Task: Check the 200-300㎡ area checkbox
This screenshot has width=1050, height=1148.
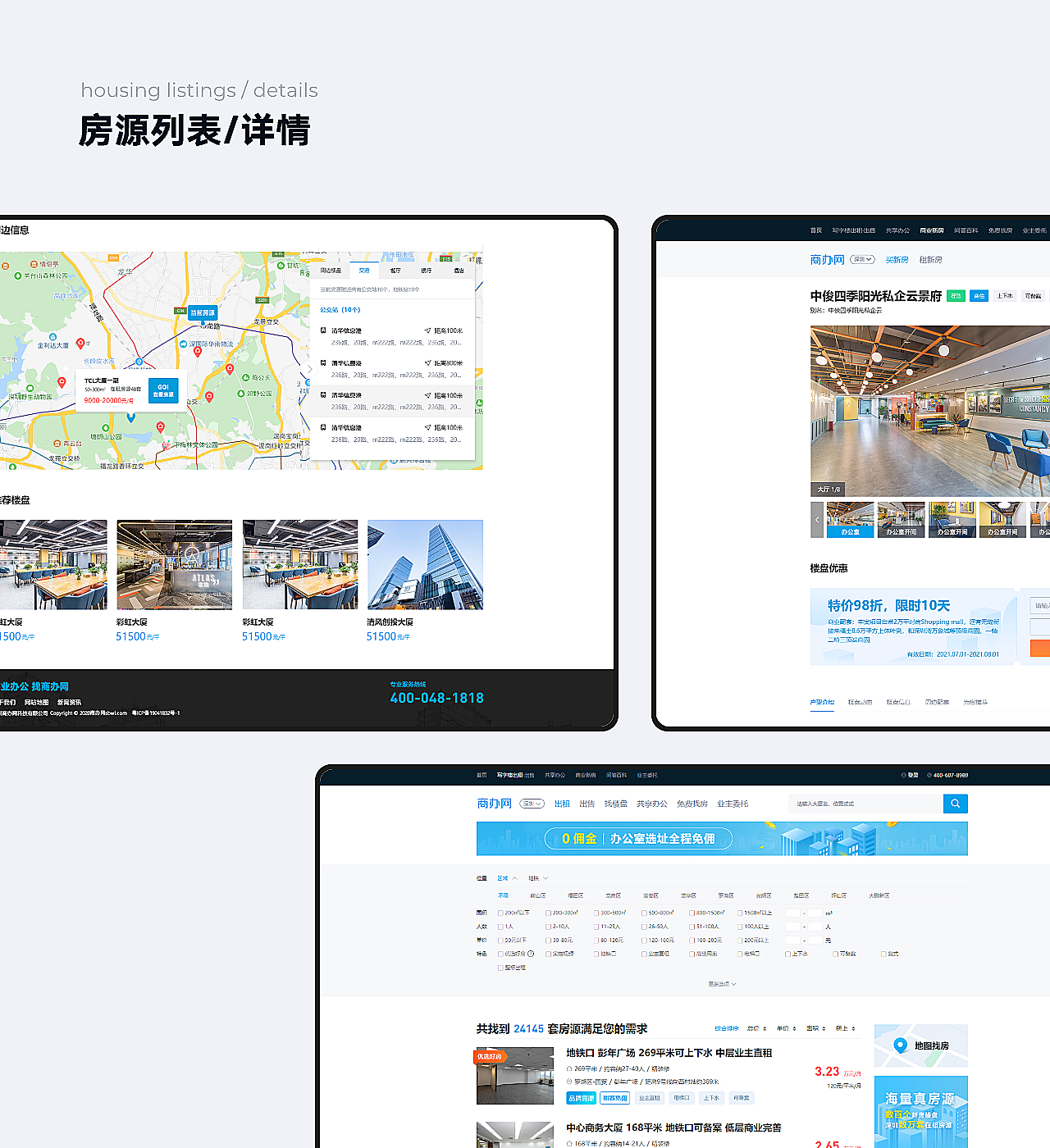Action: pos(548,913)
